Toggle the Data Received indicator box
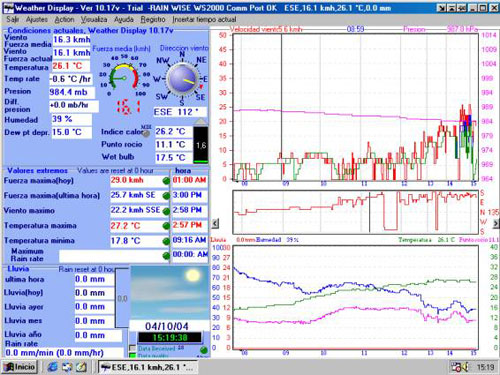500x375 pixels. 132,348
